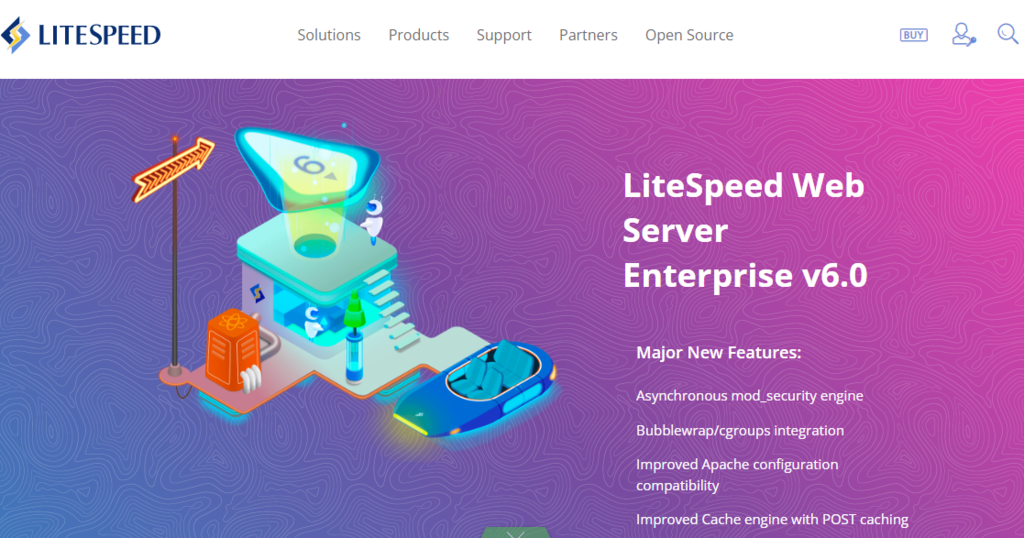This screenshot has width=1024, height=538.
Task: Click the Major New Features heading
Action: 718,353
